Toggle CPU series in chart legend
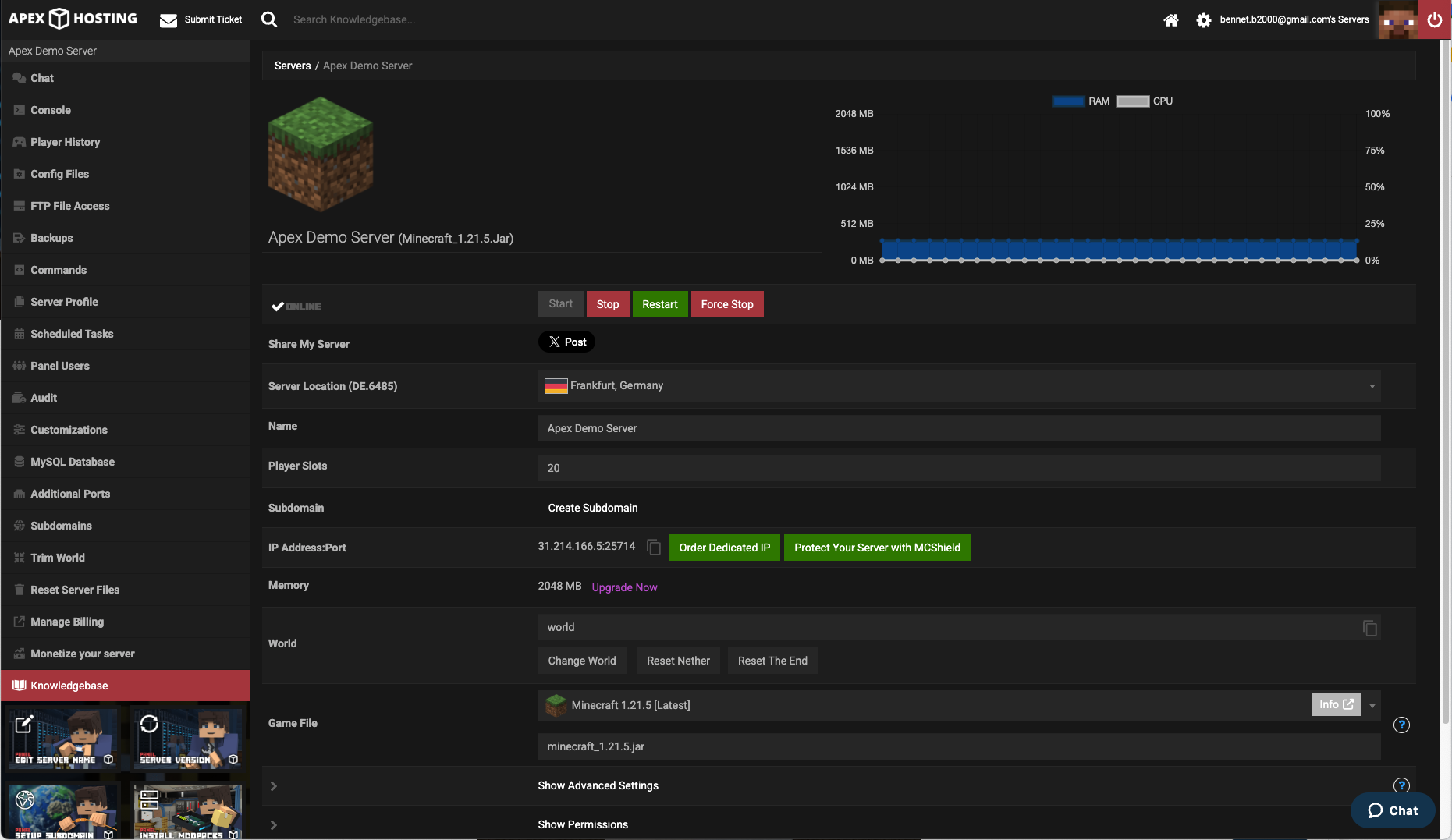1452x840 pixels. coord(1133,101)
